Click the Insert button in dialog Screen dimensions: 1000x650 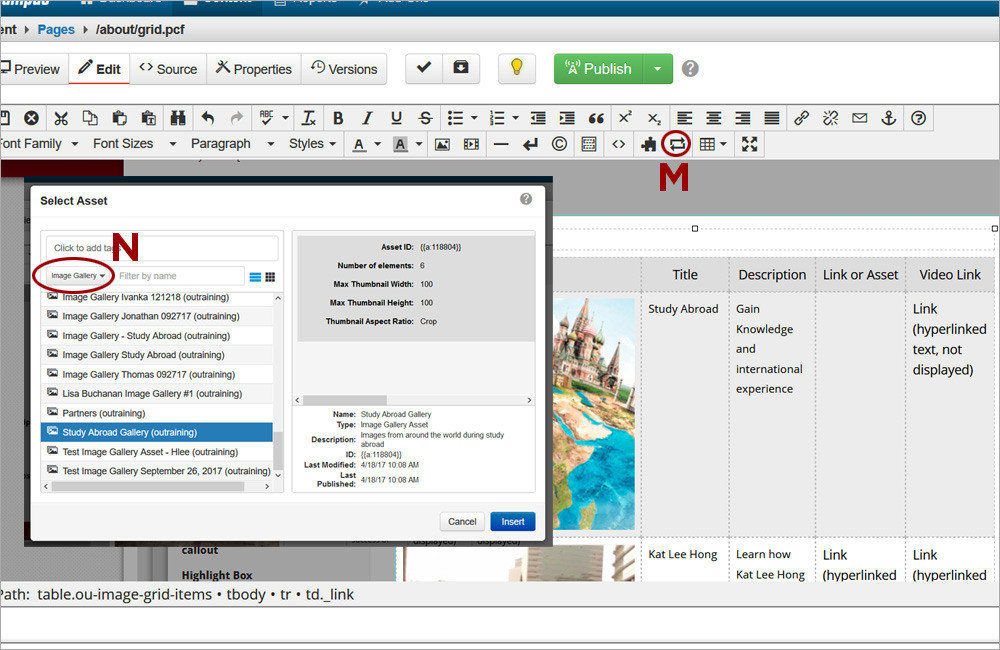pyautogui.click(x=512, y=521)
